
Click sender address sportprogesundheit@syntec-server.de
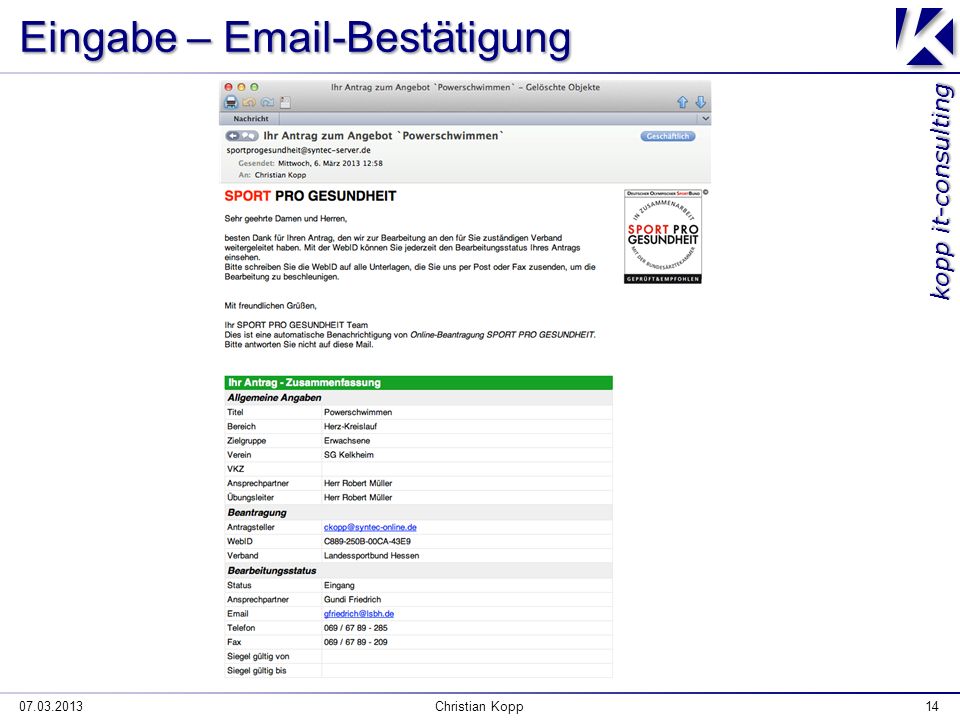pyautogui.click(x=298, y=150)
